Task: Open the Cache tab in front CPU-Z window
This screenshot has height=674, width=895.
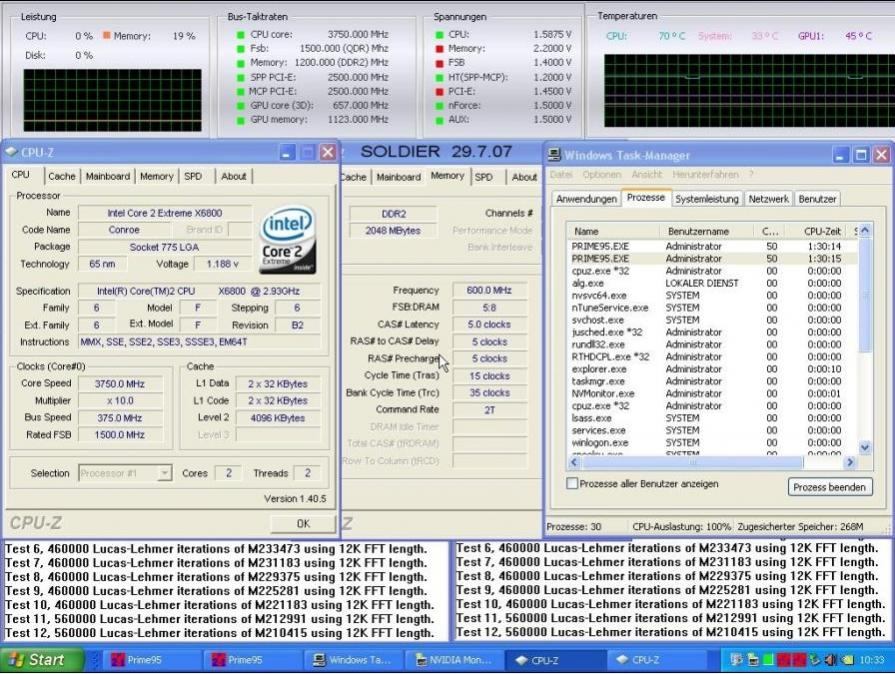Action: point(62,176)
